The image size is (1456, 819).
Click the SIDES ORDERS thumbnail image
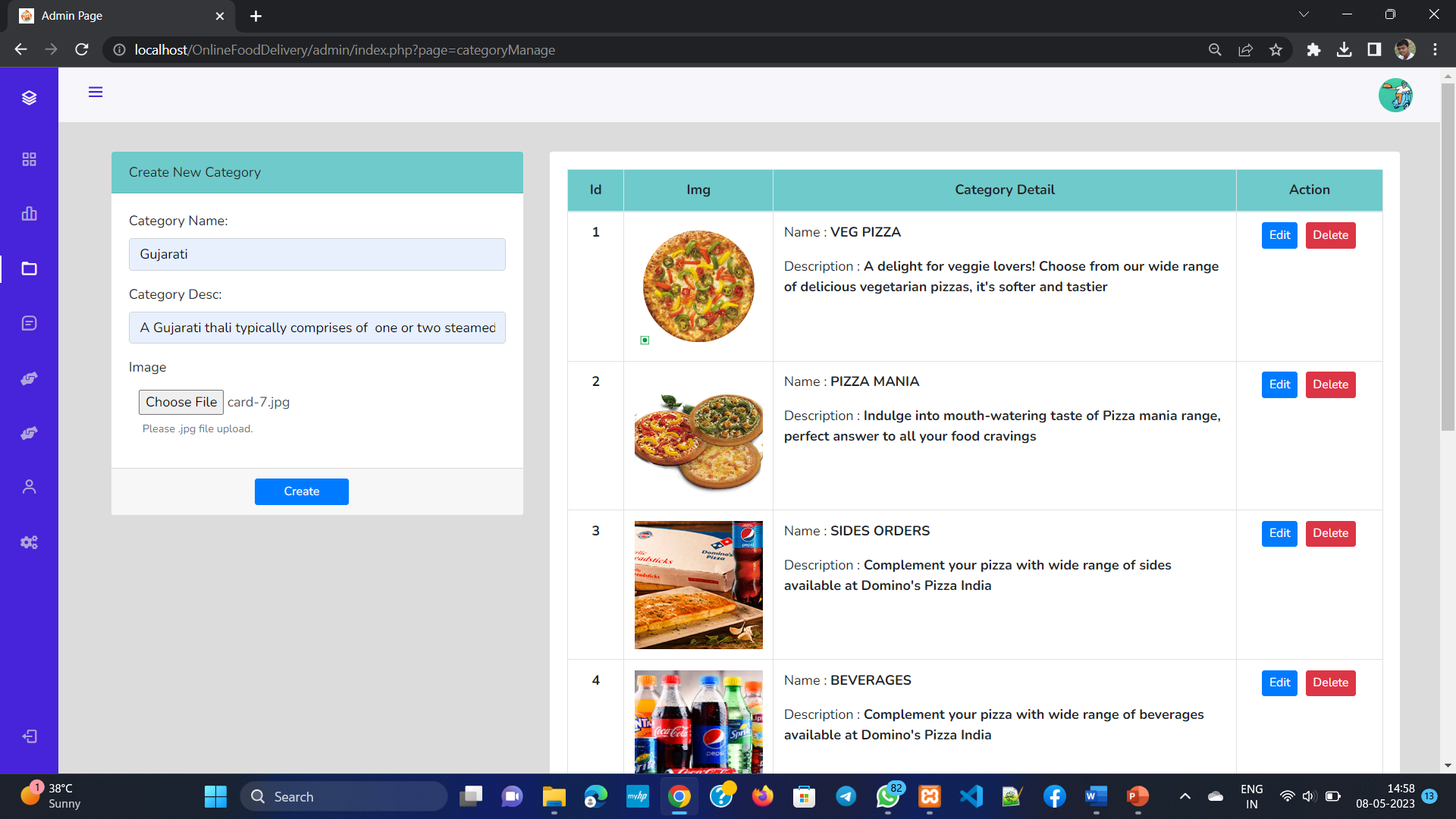698,585
